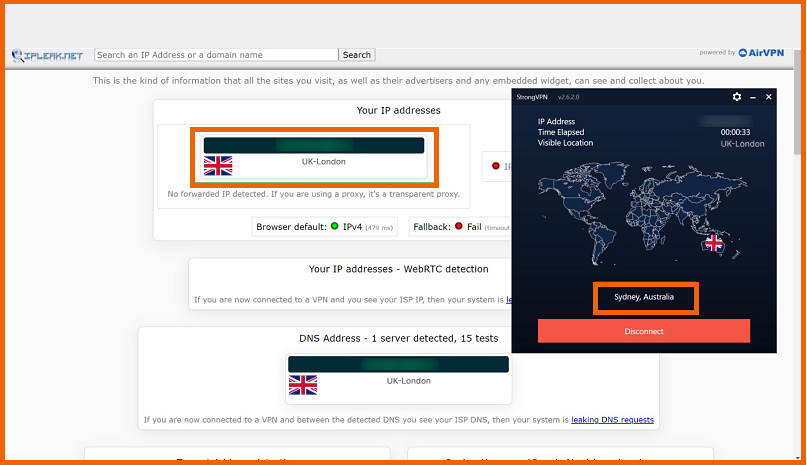Click the redacted IP address bar
The width and height of the screenshot is (807, 465).
click(x=314, y=145)
